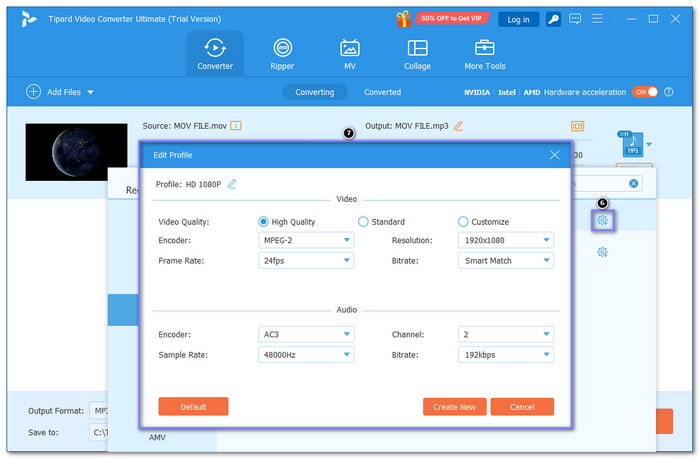
Task: Open Resolution 1920x1080 dropdown
Action: point(506,240)
